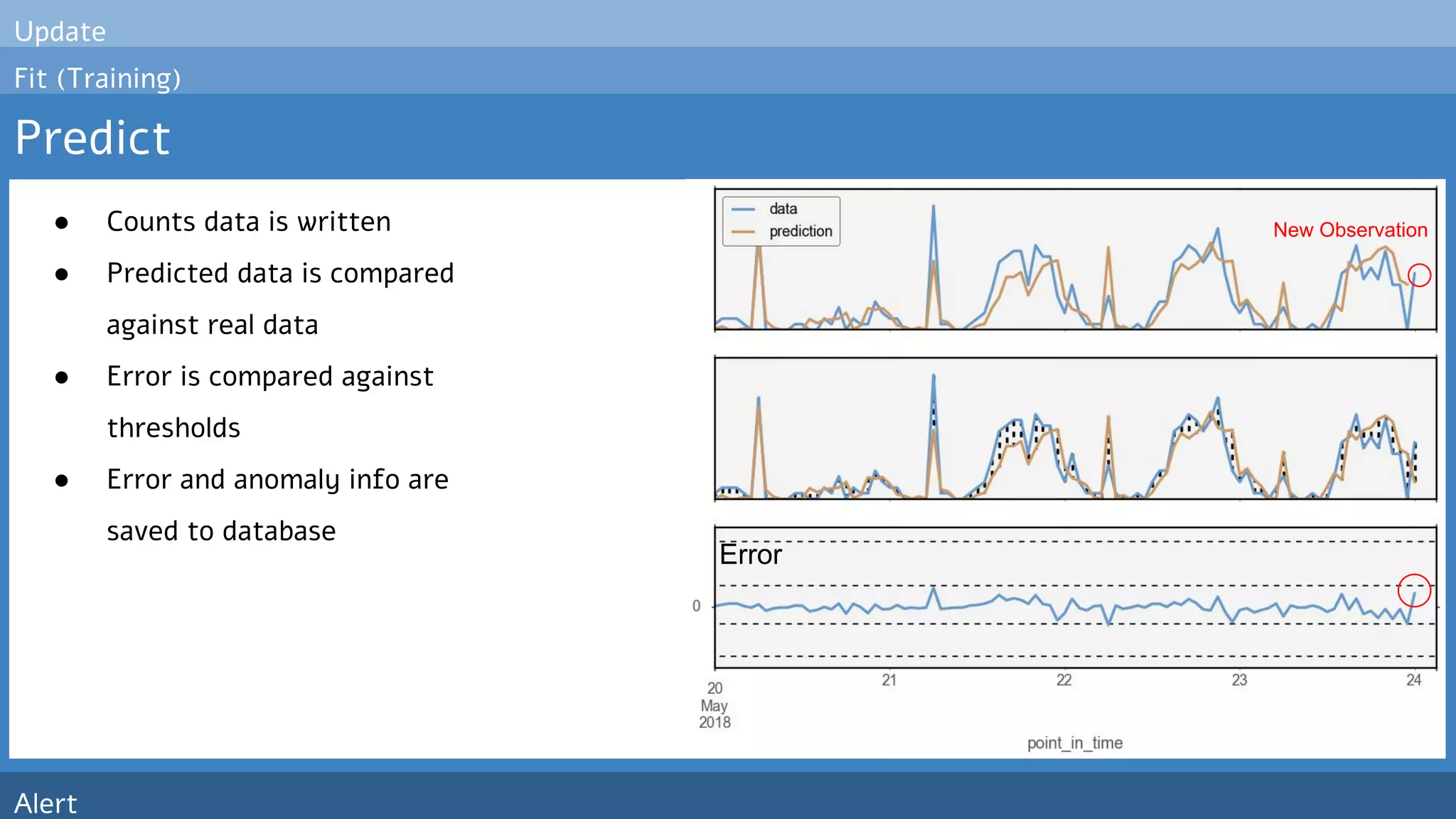Click the blue data legend line swatch
Screen dimensions: 1456x819
point(743,209)
